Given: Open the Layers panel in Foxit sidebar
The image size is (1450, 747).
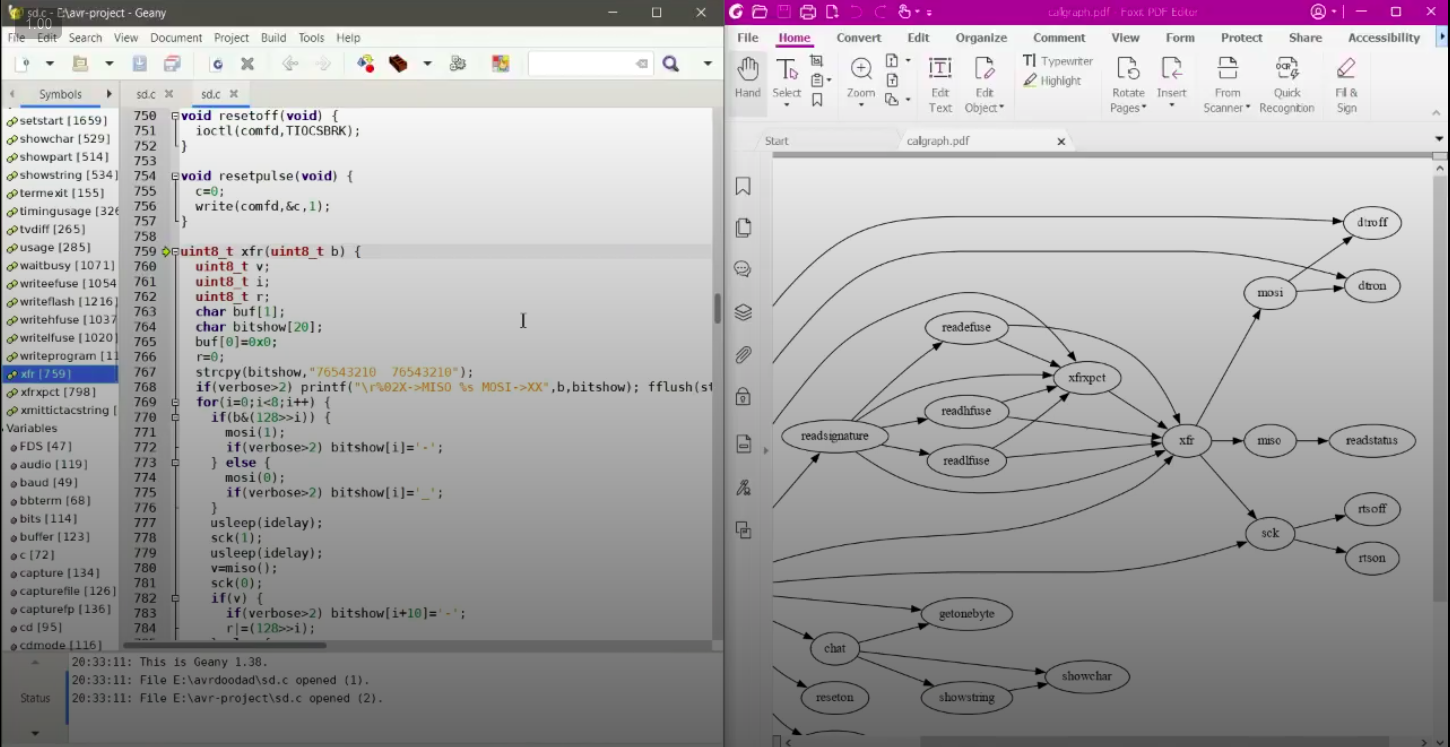Looking at the screenshot, I should click(743, 312).
